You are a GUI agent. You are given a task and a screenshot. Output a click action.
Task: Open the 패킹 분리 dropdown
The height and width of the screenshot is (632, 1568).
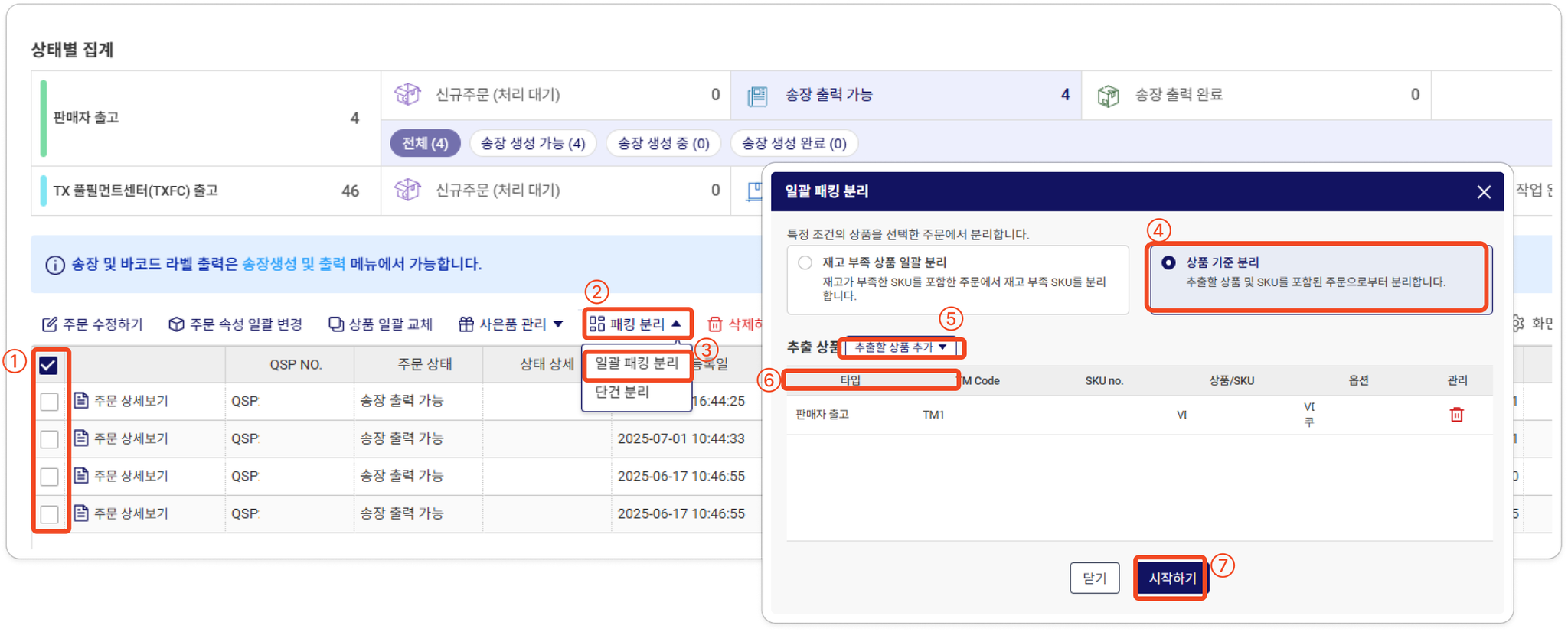(637, 324)
